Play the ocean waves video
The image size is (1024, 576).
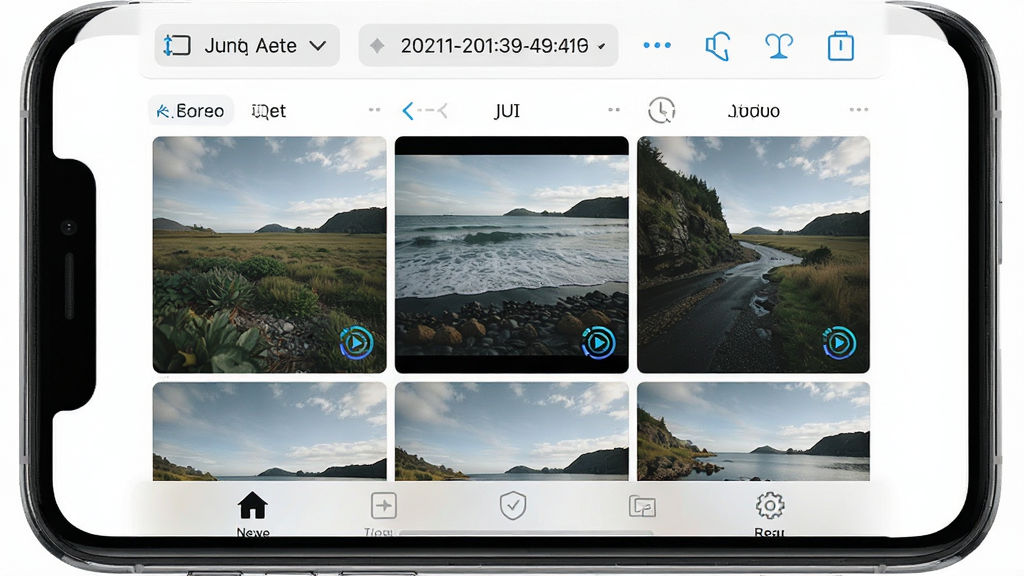tap(598, 343)
